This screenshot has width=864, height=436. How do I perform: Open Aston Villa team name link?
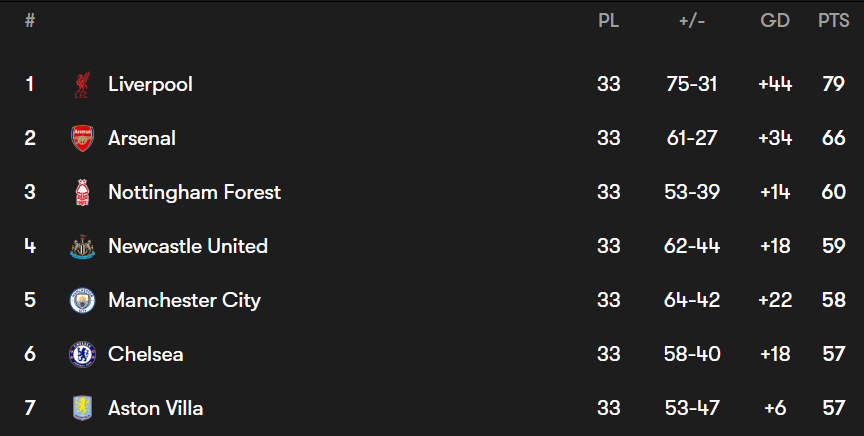(155, 408)
